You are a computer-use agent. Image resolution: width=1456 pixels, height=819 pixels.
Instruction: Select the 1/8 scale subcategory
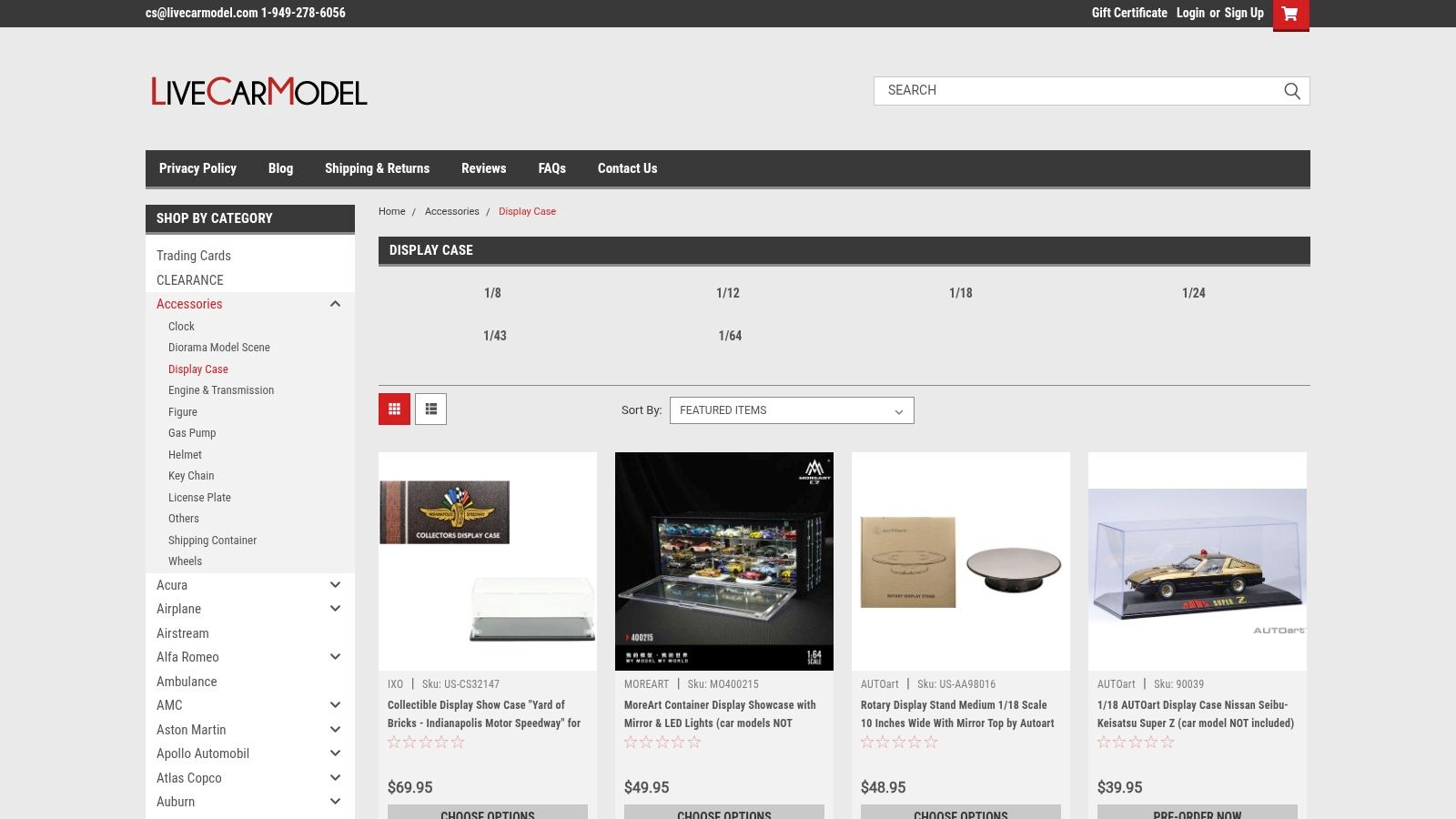[x=492, y=293]
